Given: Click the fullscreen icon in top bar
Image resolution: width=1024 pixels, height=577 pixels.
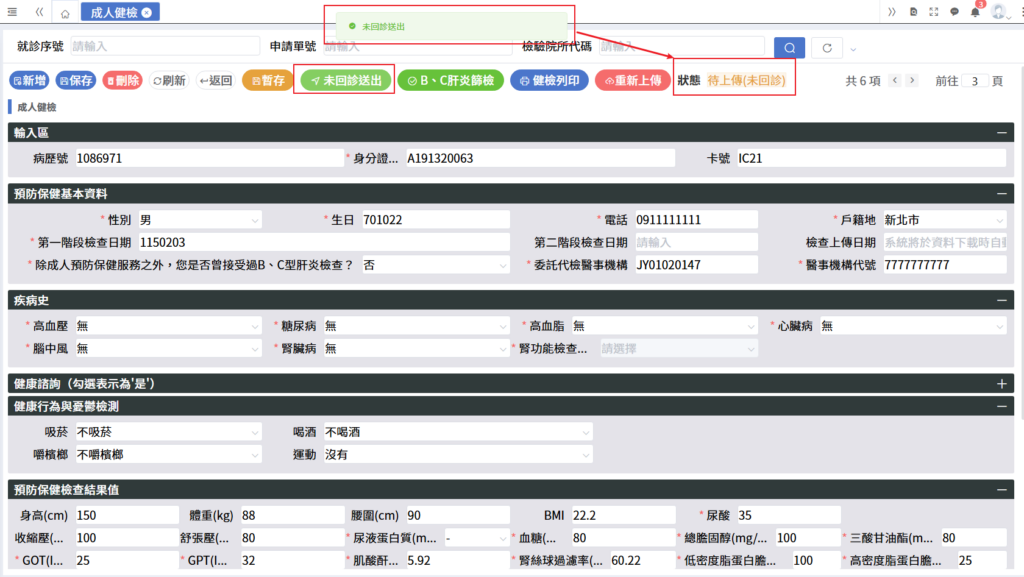Looking at the screenshot, I should (x=933, y=12).
